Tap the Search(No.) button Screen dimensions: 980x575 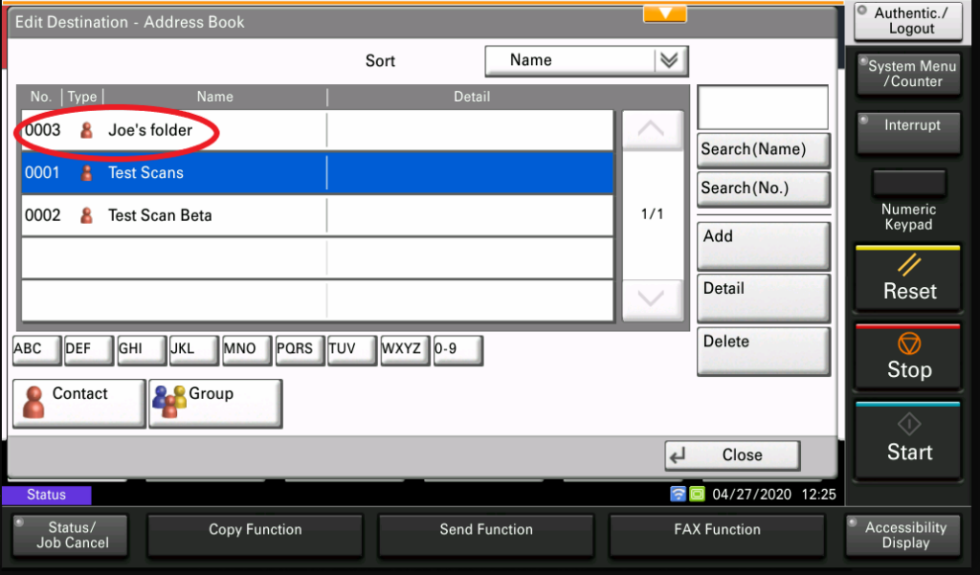point(763,189)
